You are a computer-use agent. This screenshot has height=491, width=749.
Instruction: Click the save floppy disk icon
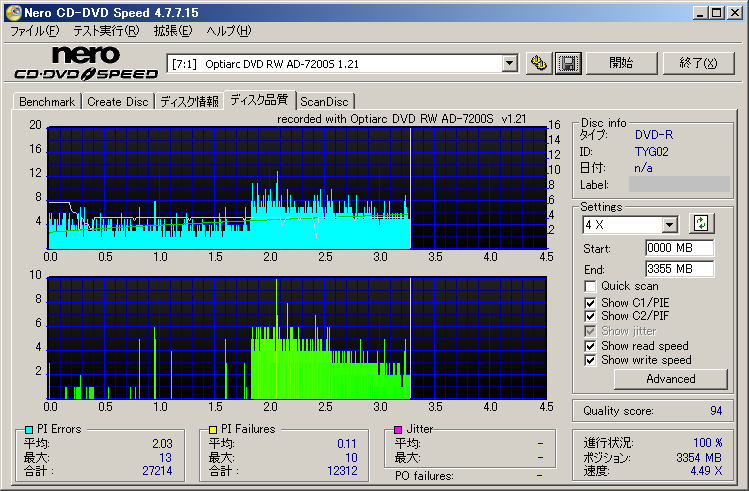568,63
